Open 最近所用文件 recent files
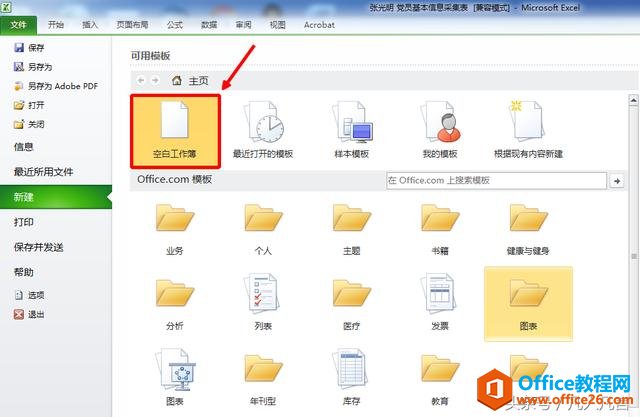The width and height of the screenshot is (640, 417). click(x=44, y=172)
